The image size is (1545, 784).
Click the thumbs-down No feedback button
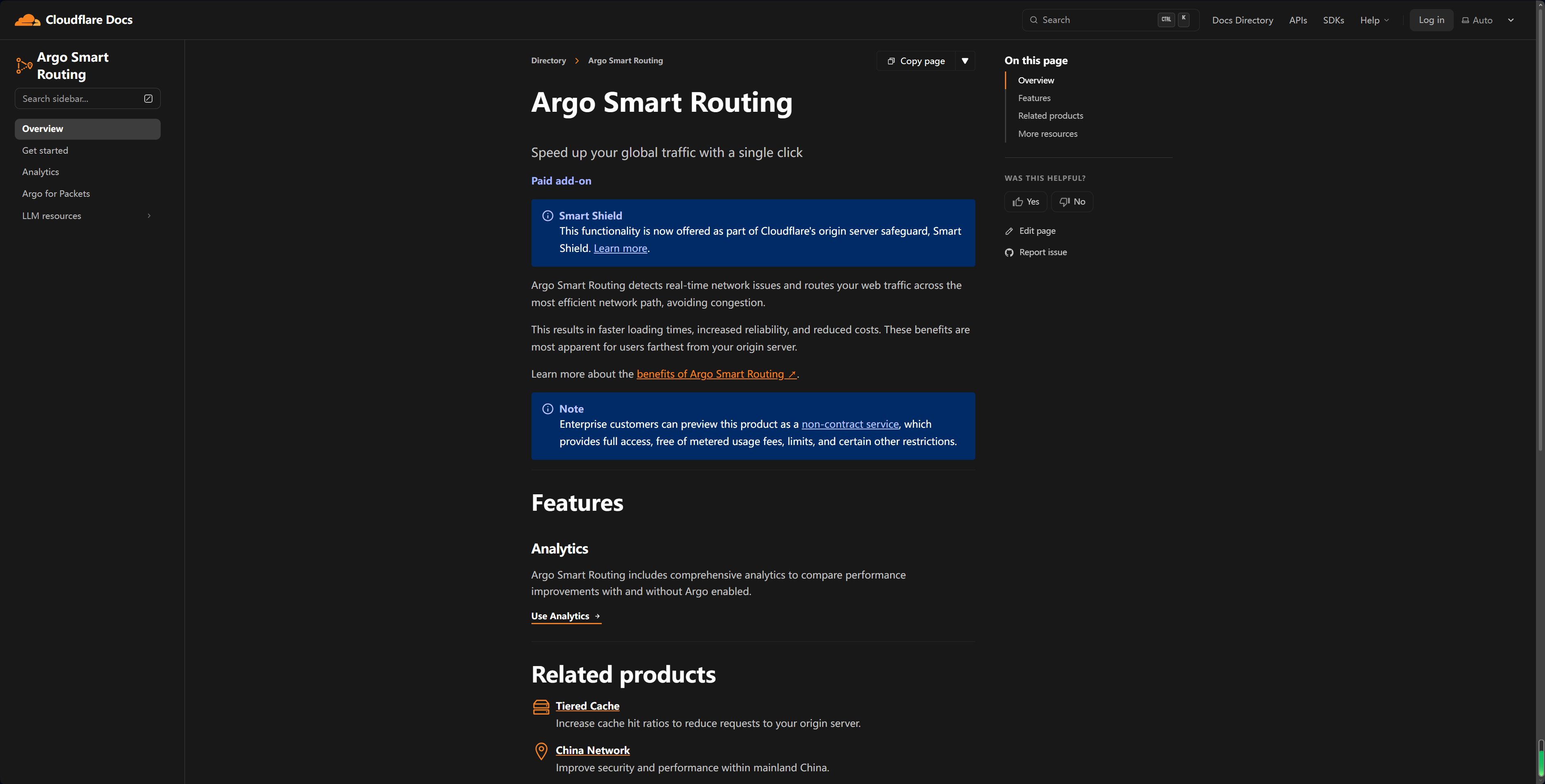pyautogui.click(x=1072, y=202)
